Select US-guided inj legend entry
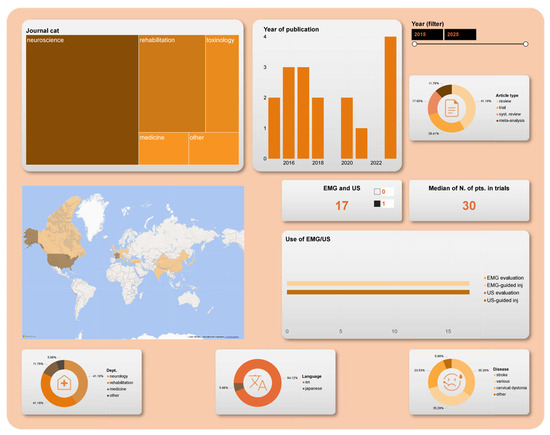550x435 pixels. [x=501, y=300]
